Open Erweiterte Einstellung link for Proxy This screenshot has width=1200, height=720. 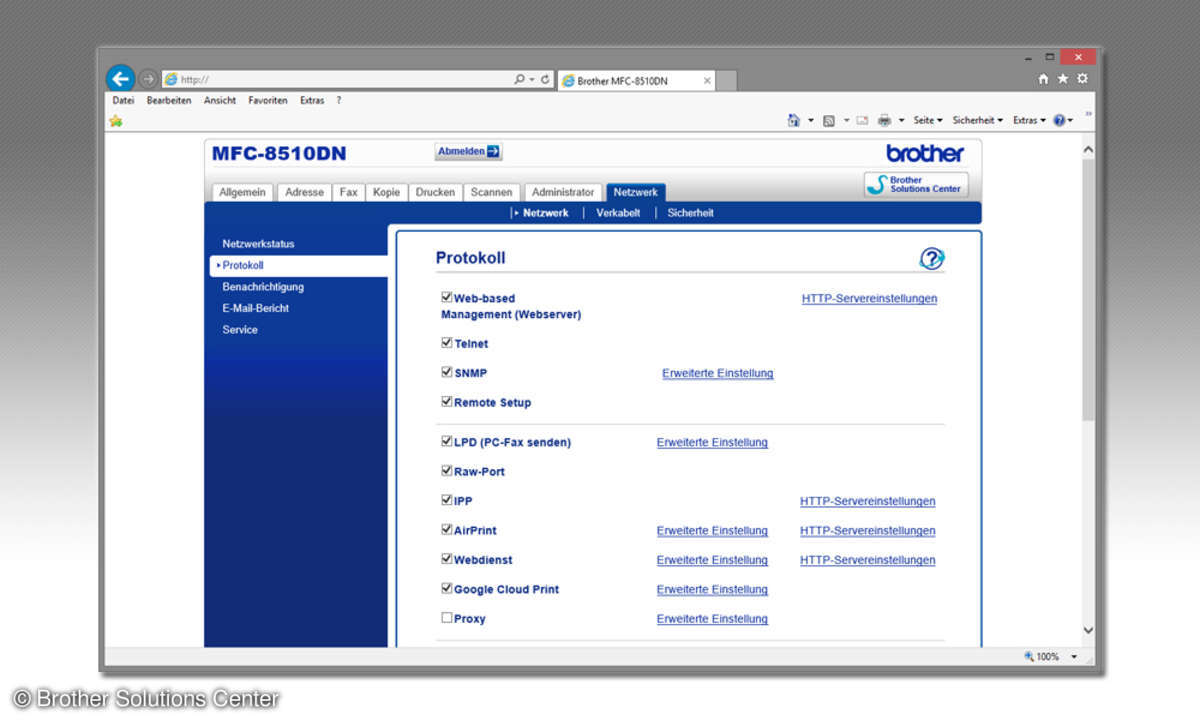pyautogui.click(x=712, y=619)
